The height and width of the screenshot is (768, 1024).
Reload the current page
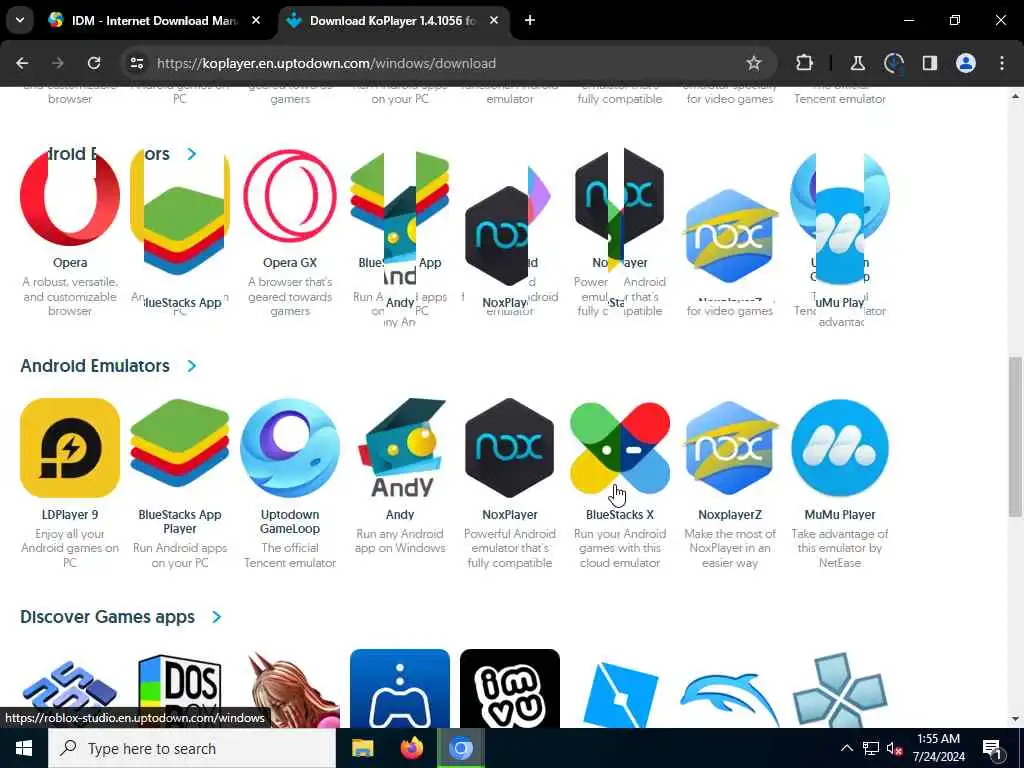tap(94, 63)
